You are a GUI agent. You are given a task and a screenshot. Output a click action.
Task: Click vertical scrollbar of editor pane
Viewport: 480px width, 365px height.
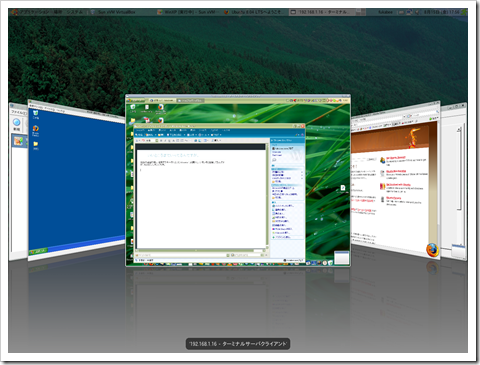(x=267, y=197)
